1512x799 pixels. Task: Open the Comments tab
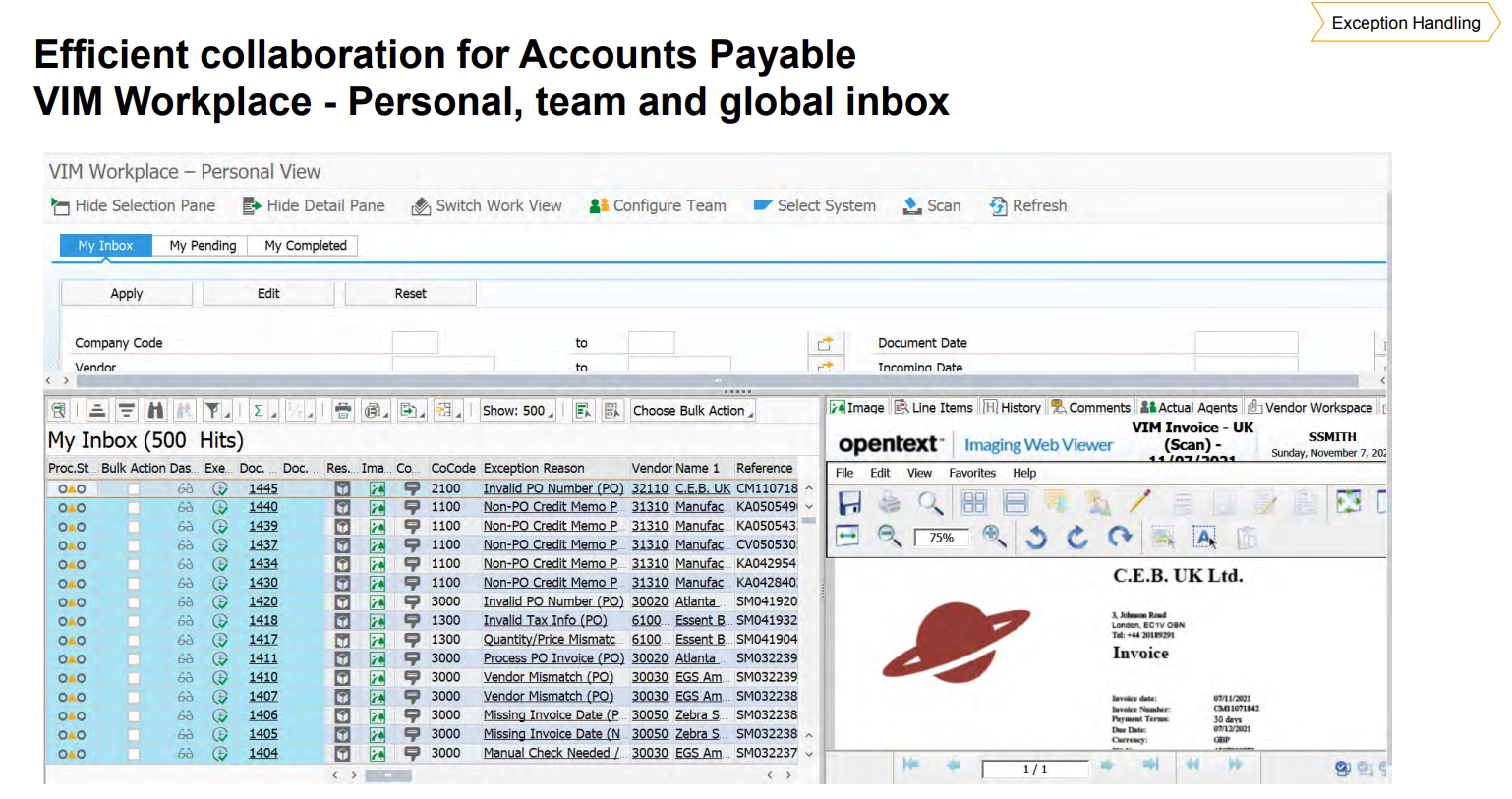click(x=1090, y=407)
